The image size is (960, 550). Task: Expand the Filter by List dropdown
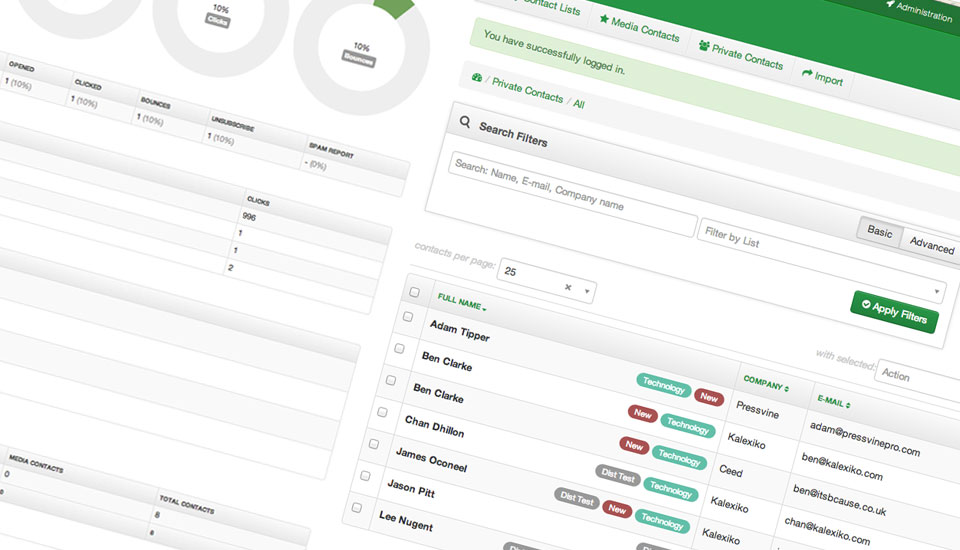click(937, 291)
